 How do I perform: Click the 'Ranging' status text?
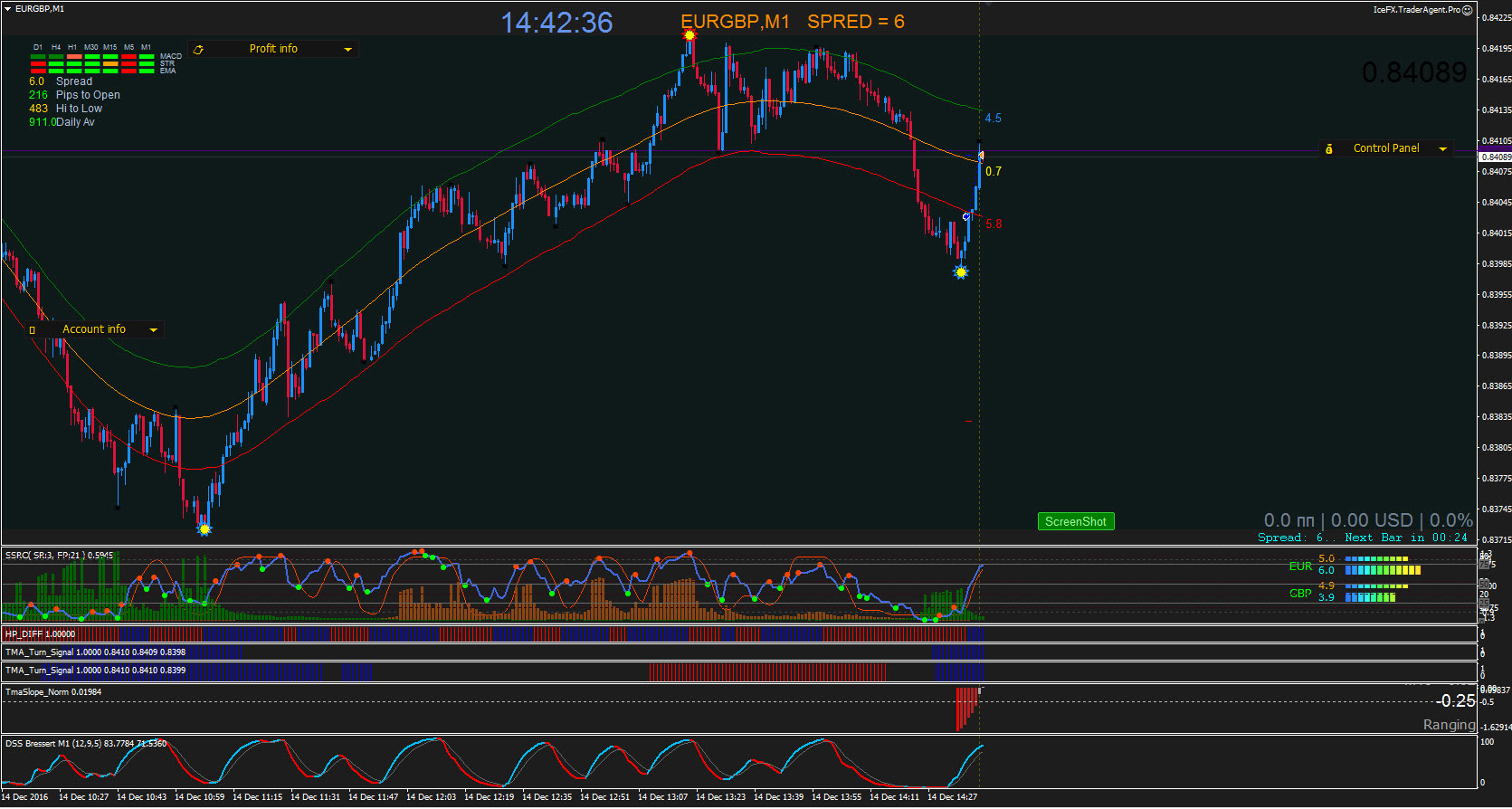(x=1450, y=725)
